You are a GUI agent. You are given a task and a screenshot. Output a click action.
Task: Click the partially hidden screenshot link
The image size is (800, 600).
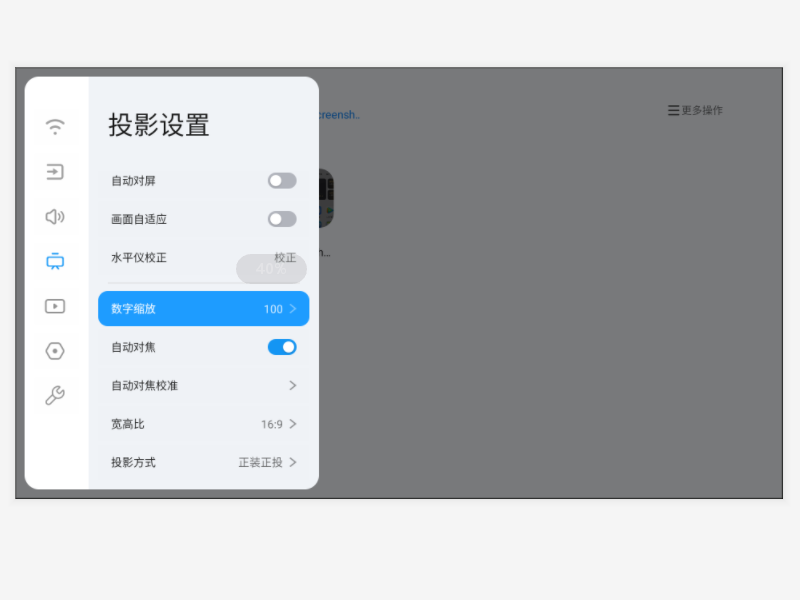tap(339, 115)
